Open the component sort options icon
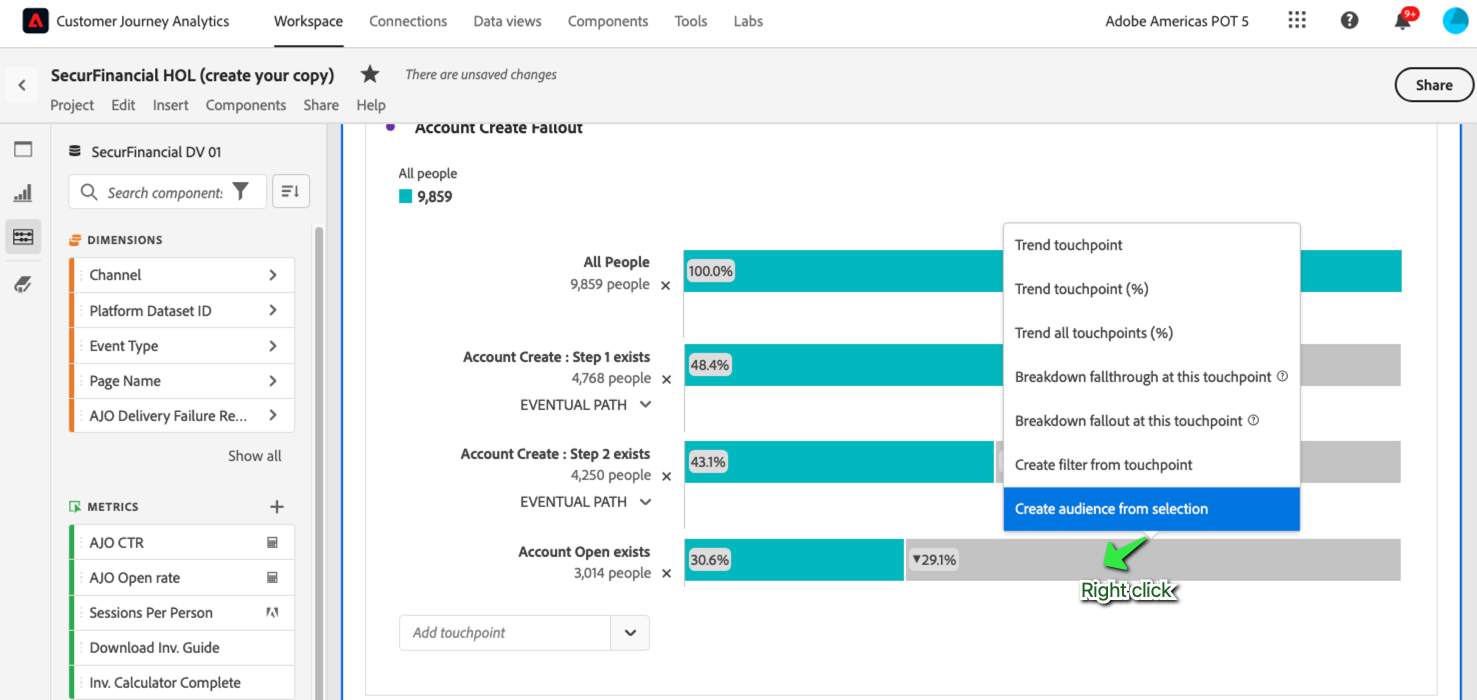Viewport: 1477px width, 700px height. point(291,192)
